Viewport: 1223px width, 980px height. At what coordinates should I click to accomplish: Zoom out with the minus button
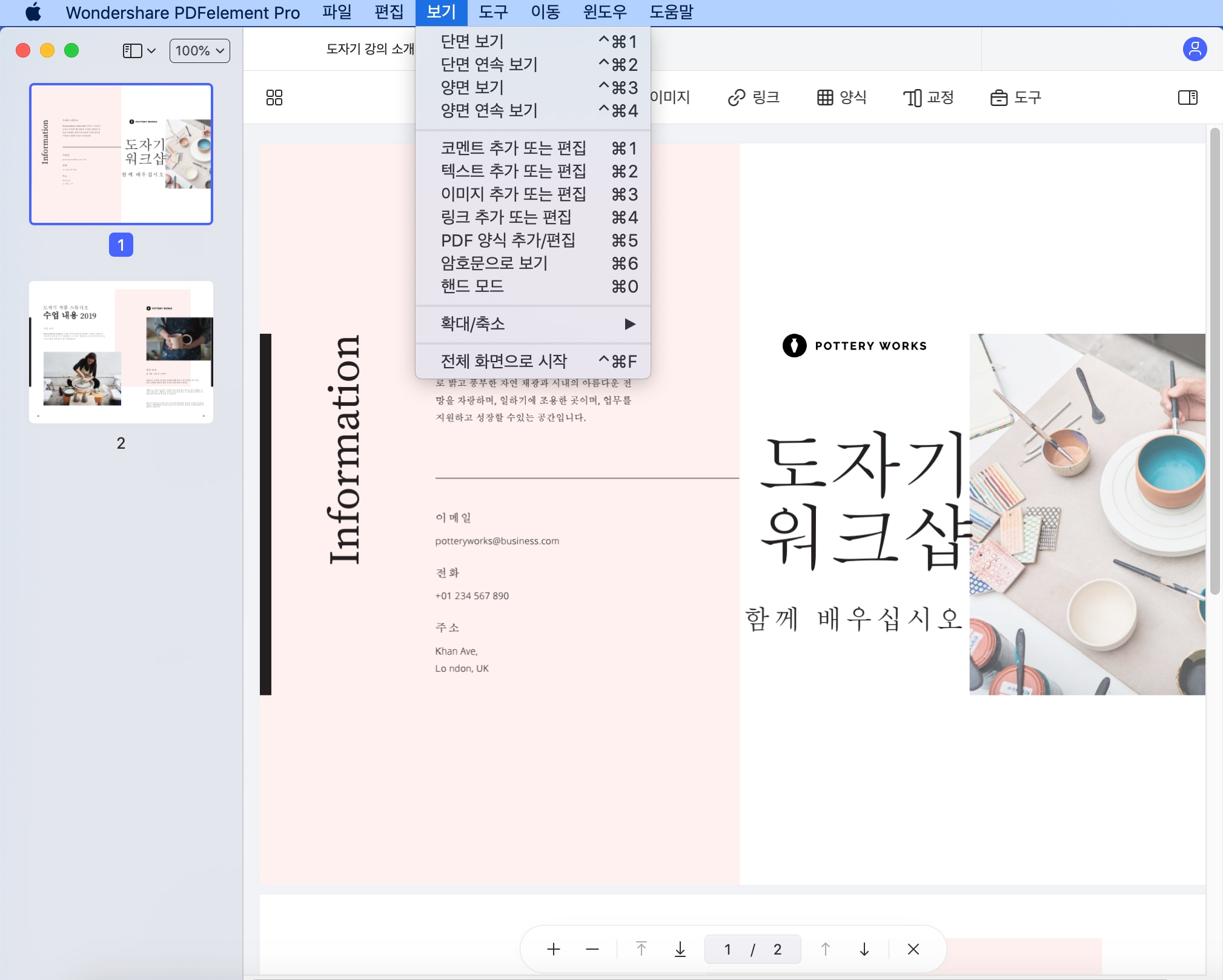tap(592, 949)
